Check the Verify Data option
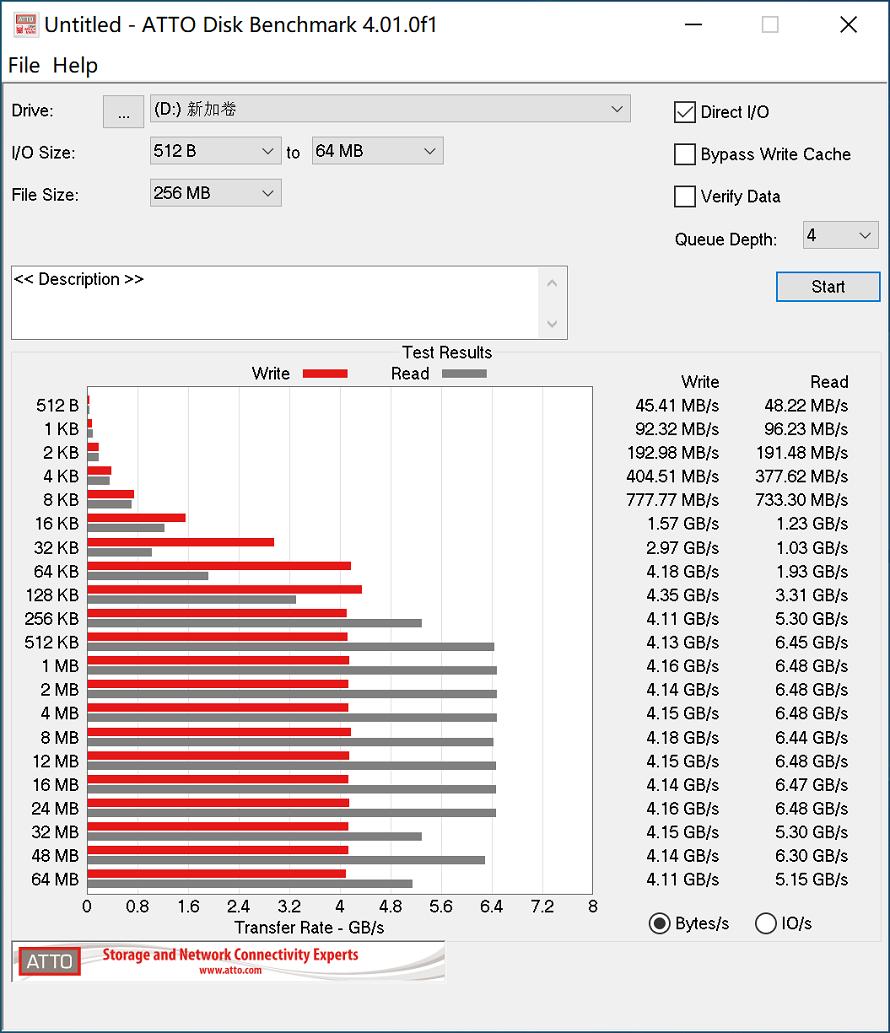The height and width of the screenshot is (1033, 890). pos(684,196)
